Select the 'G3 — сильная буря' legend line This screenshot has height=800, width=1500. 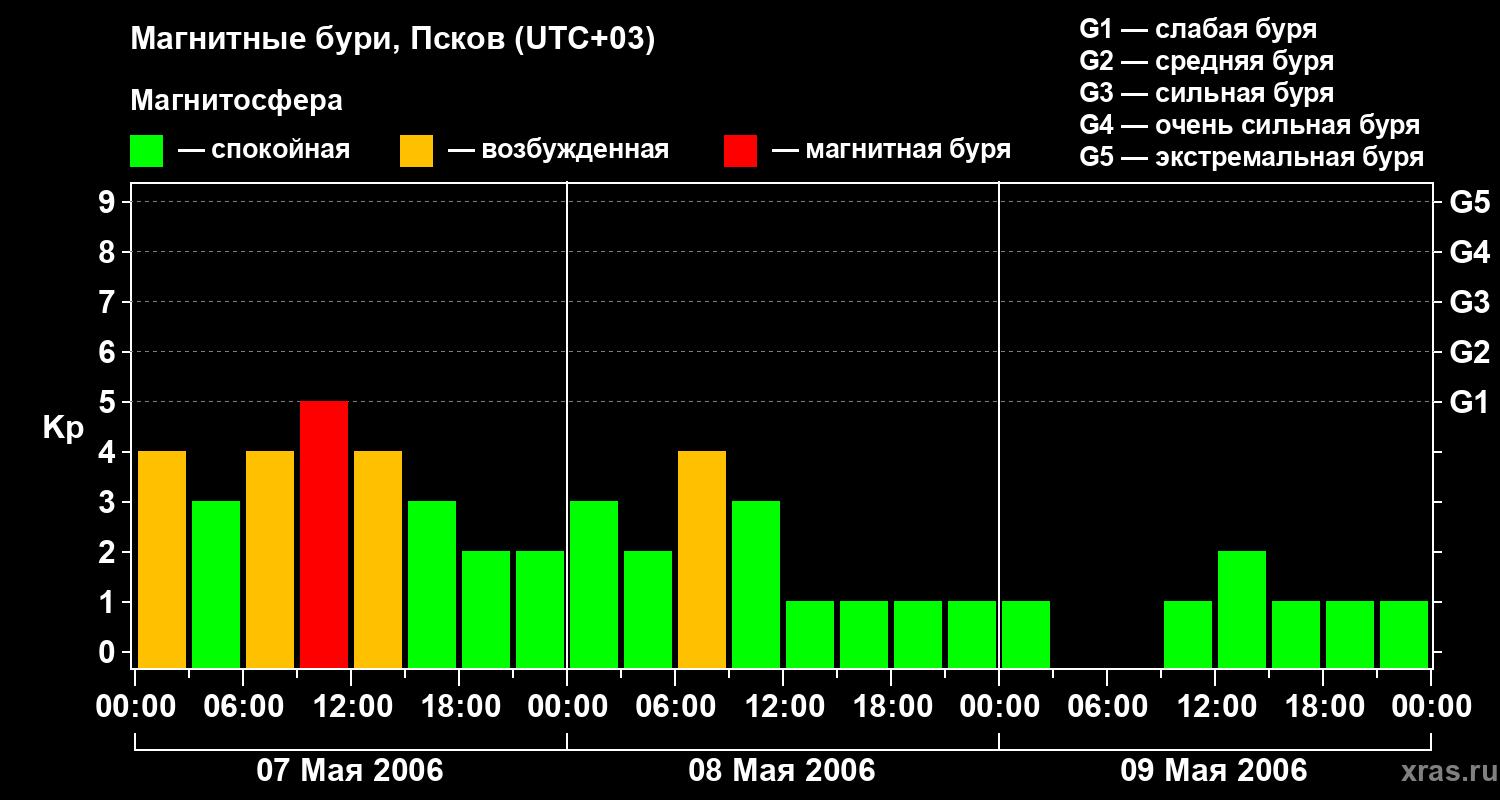point(1206,92)
